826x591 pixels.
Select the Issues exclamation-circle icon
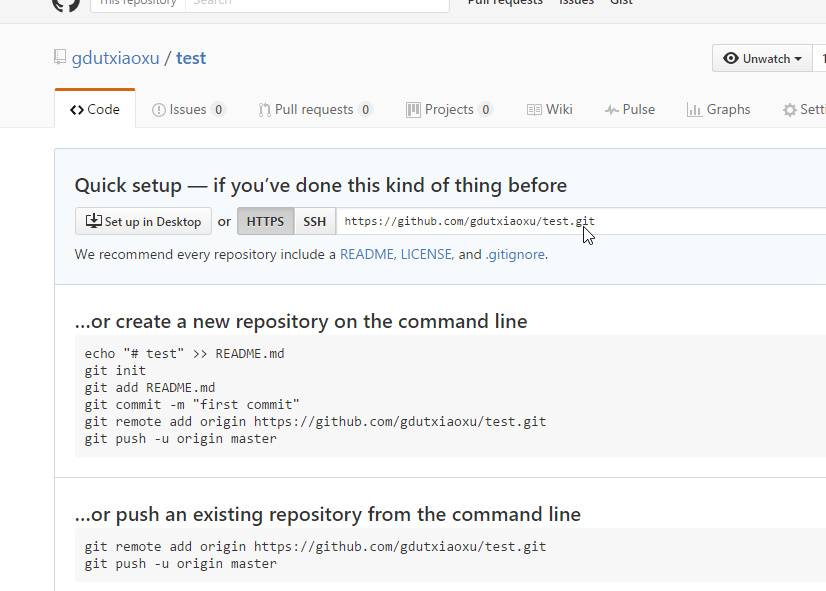coord(159,110)
